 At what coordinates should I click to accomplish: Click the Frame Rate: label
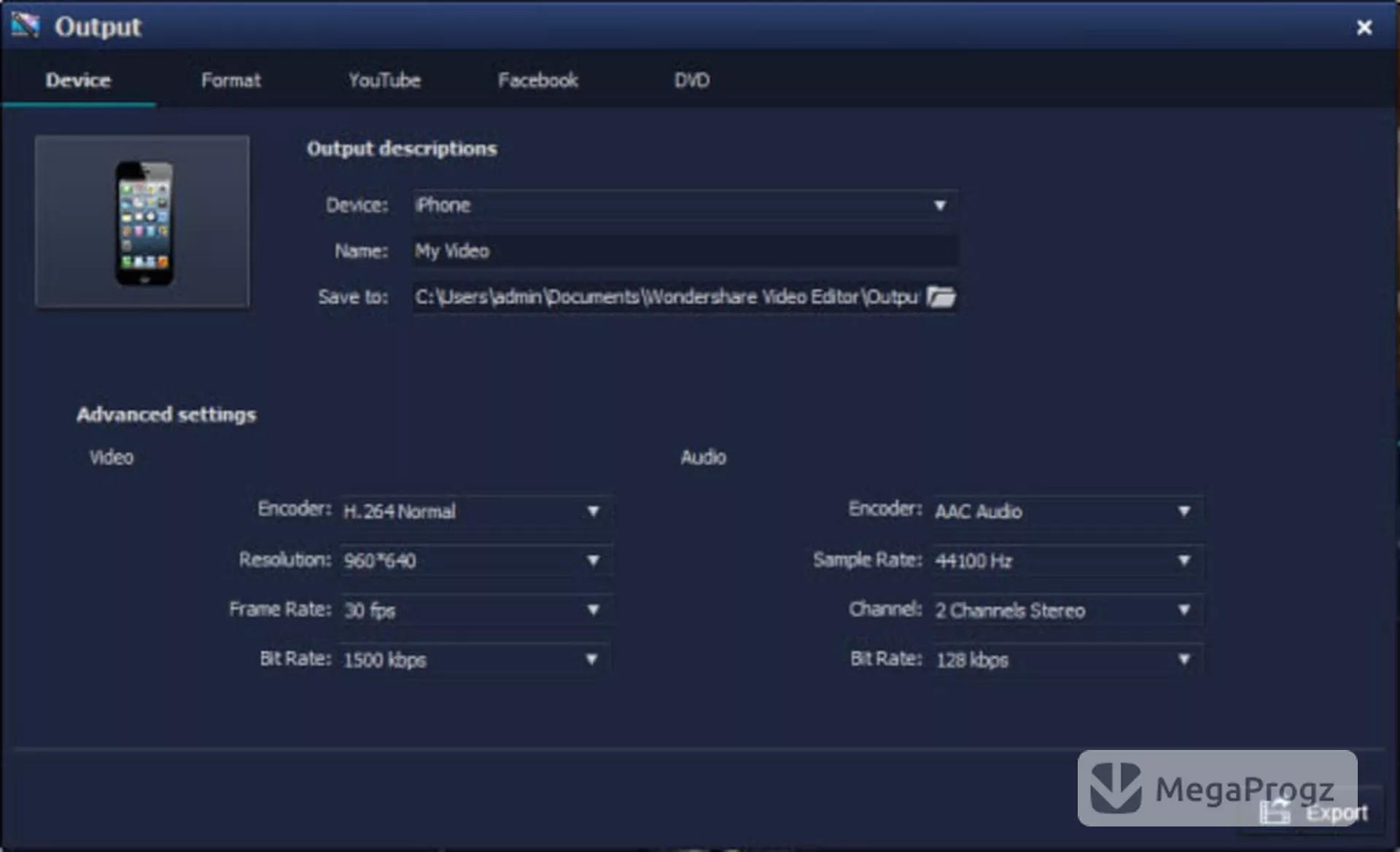[280, 609]
